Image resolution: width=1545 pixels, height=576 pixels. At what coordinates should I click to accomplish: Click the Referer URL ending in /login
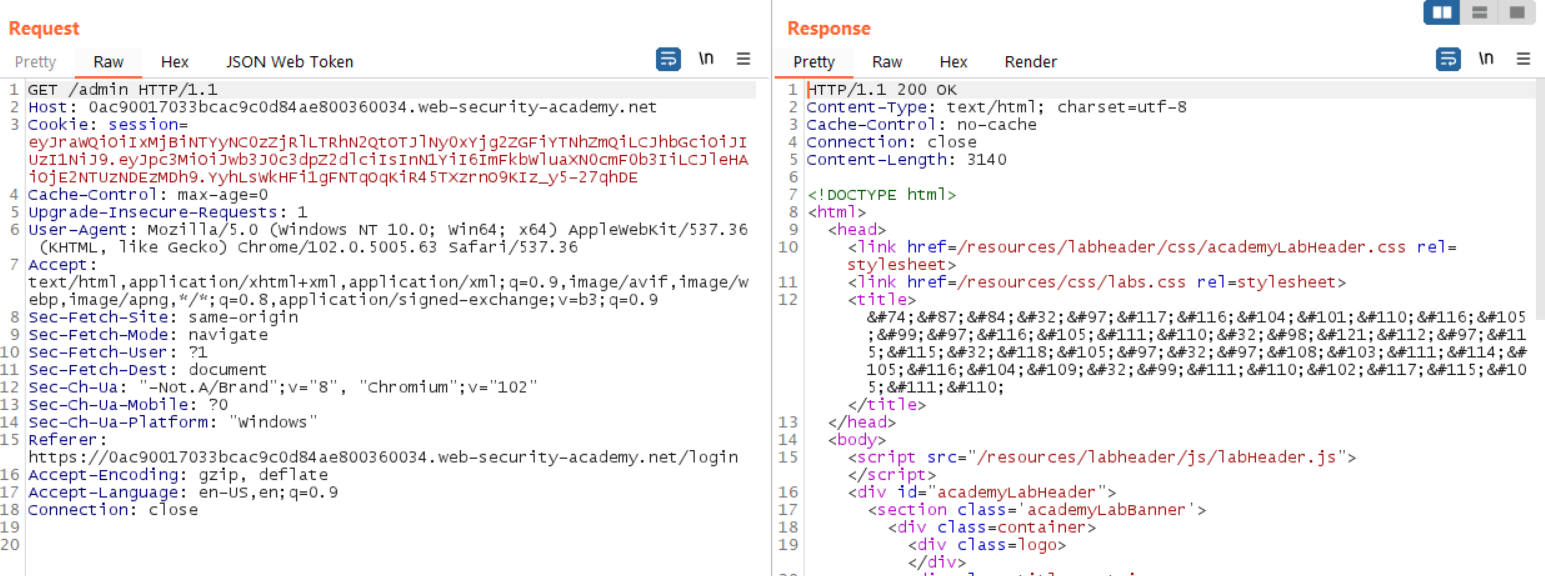coord(383,457)
